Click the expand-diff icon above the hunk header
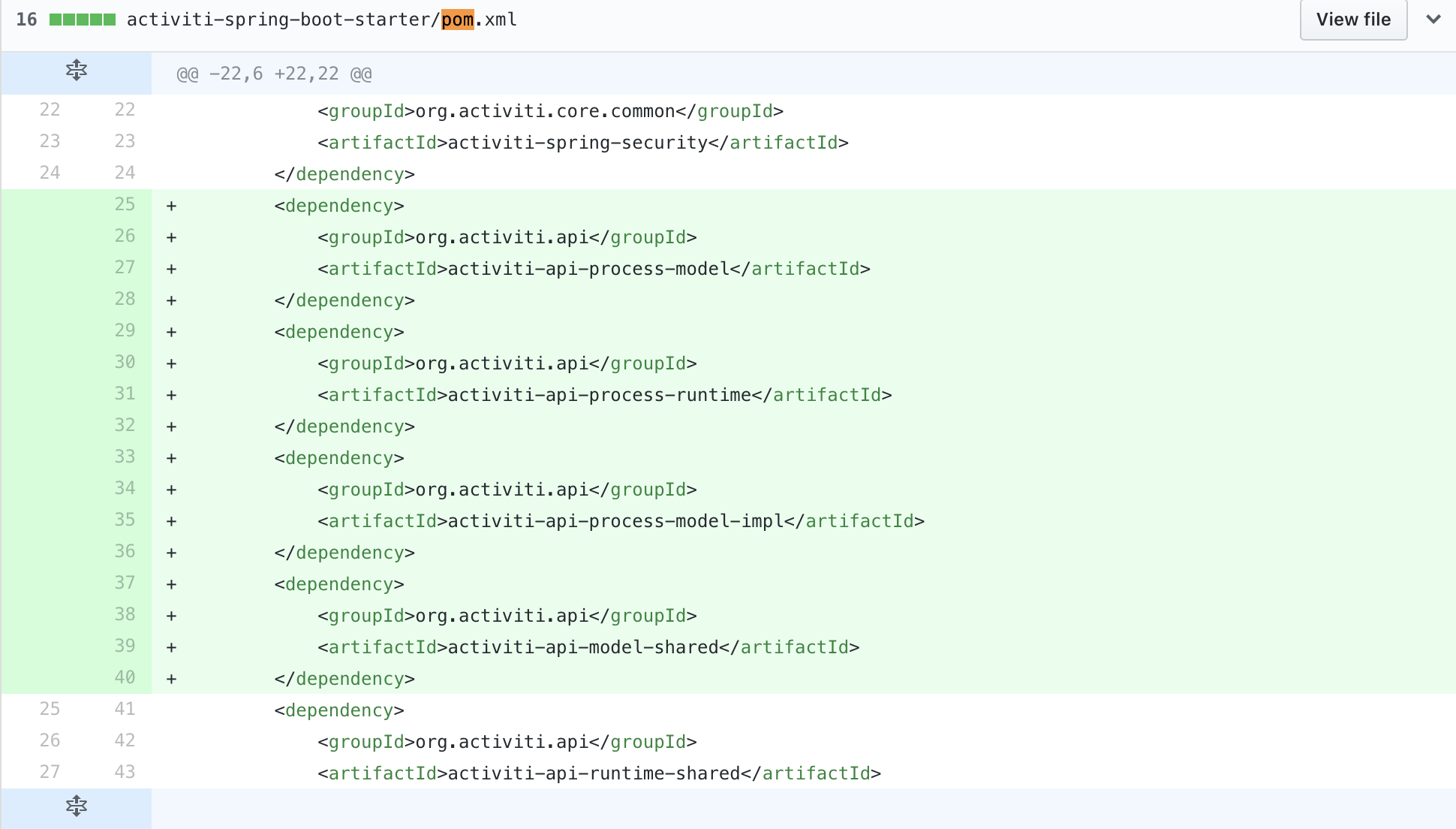 [x=76, y=71]
